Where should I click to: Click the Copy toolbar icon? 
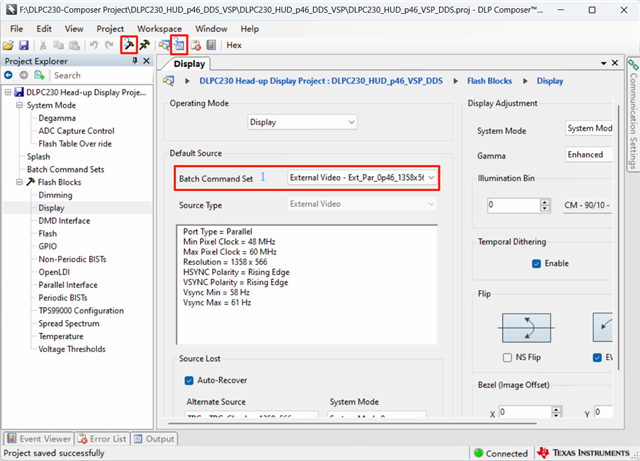coord(58,45)
